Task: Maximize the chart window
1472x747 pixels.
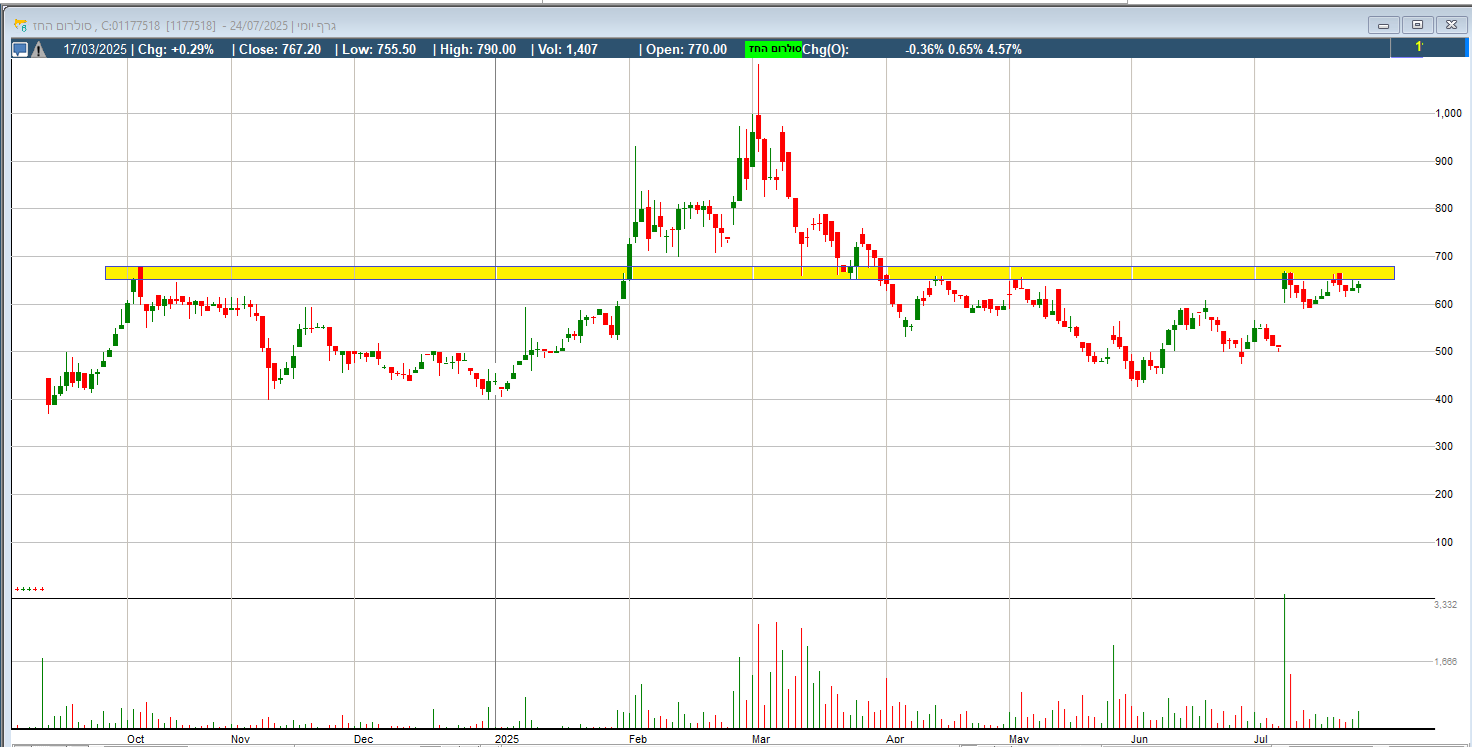Action: pos(1417,25)
